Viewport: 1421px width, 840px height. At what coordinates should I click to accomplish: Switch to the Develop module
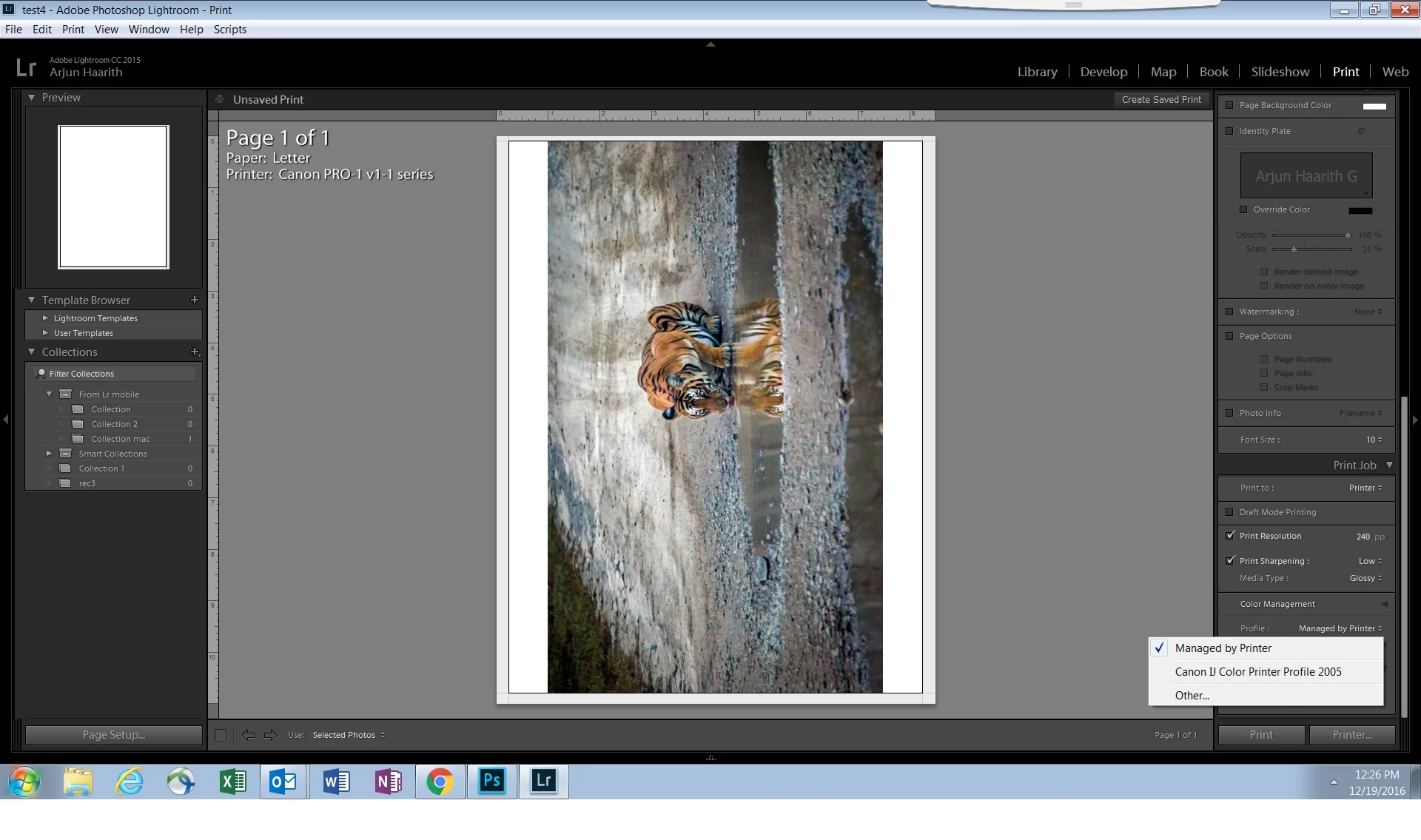point(1103,72)
